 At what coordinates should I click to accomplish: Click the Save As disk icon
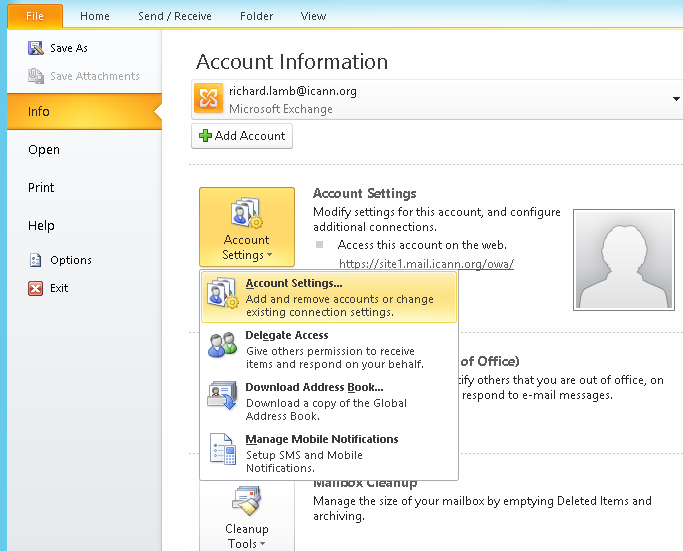pyautogui.click(x=36, y=48)
